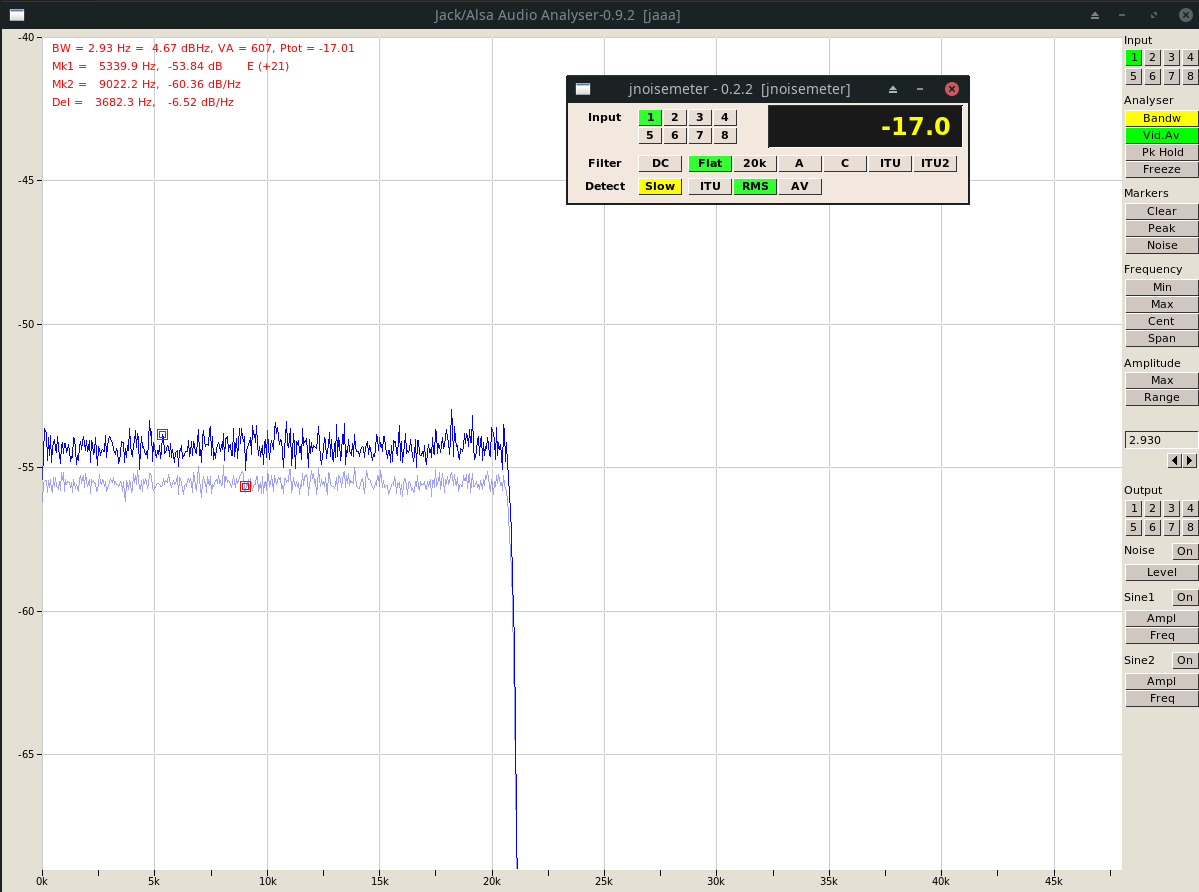This screenshot has width=1199, height=892.
Task: Select Frequency Min parameter
Action: pyautogui.click(x=1162, y=287)
